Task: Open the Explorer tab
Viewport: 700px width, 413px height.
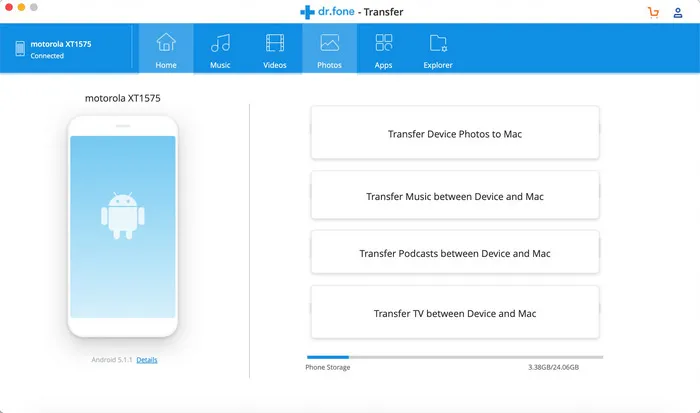Action: coord(438,48)
